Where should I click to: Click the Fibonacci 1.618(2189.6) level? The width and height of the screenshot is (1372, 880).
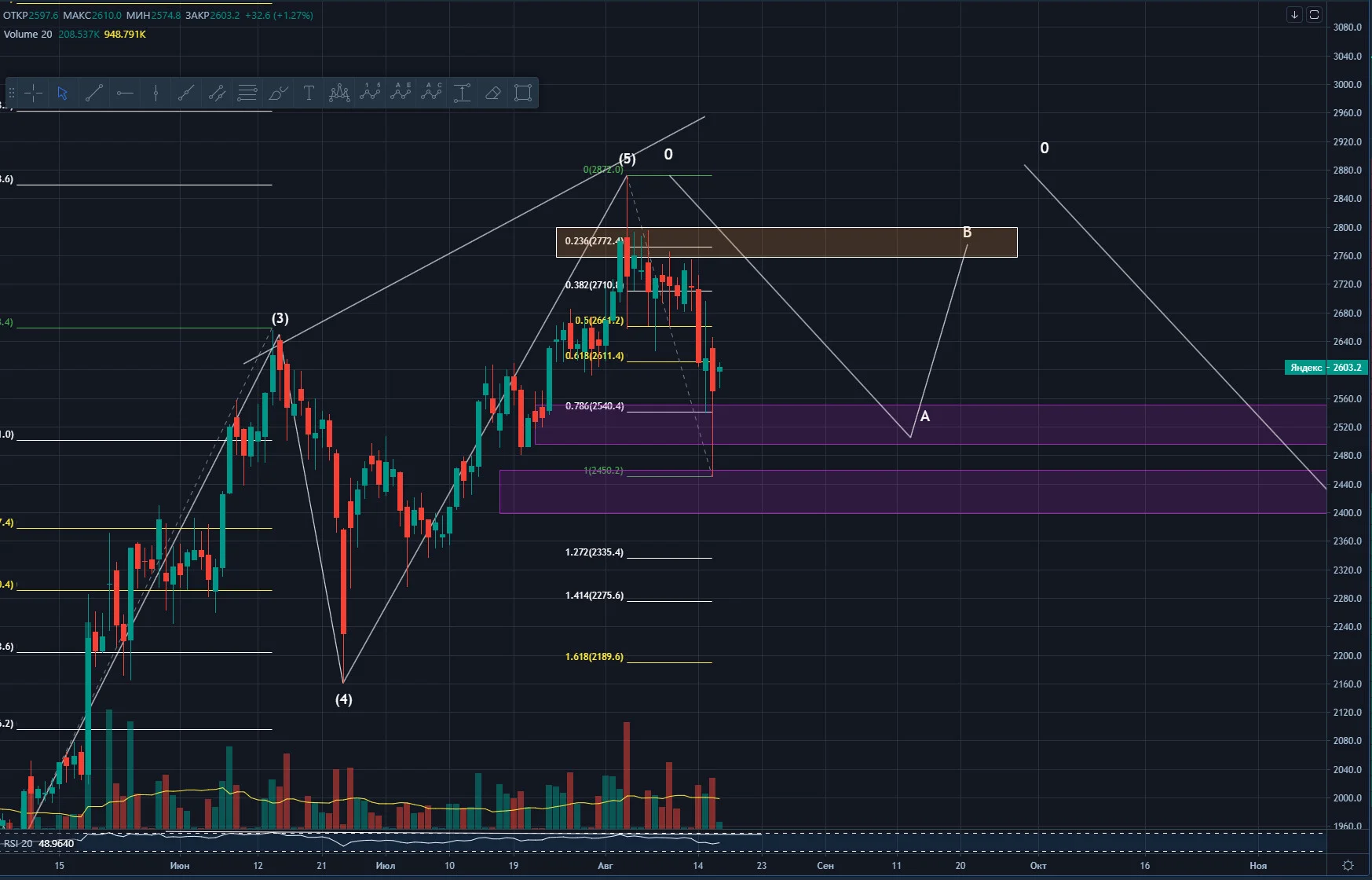pyautogui.click(x=595, y=656)
